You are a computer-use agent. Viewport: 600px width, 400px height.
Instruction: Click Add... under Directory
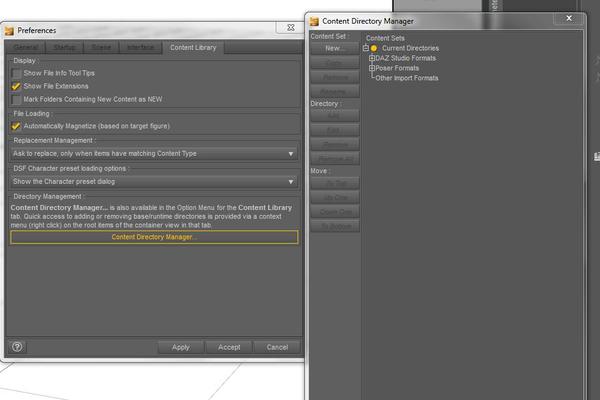335,116
